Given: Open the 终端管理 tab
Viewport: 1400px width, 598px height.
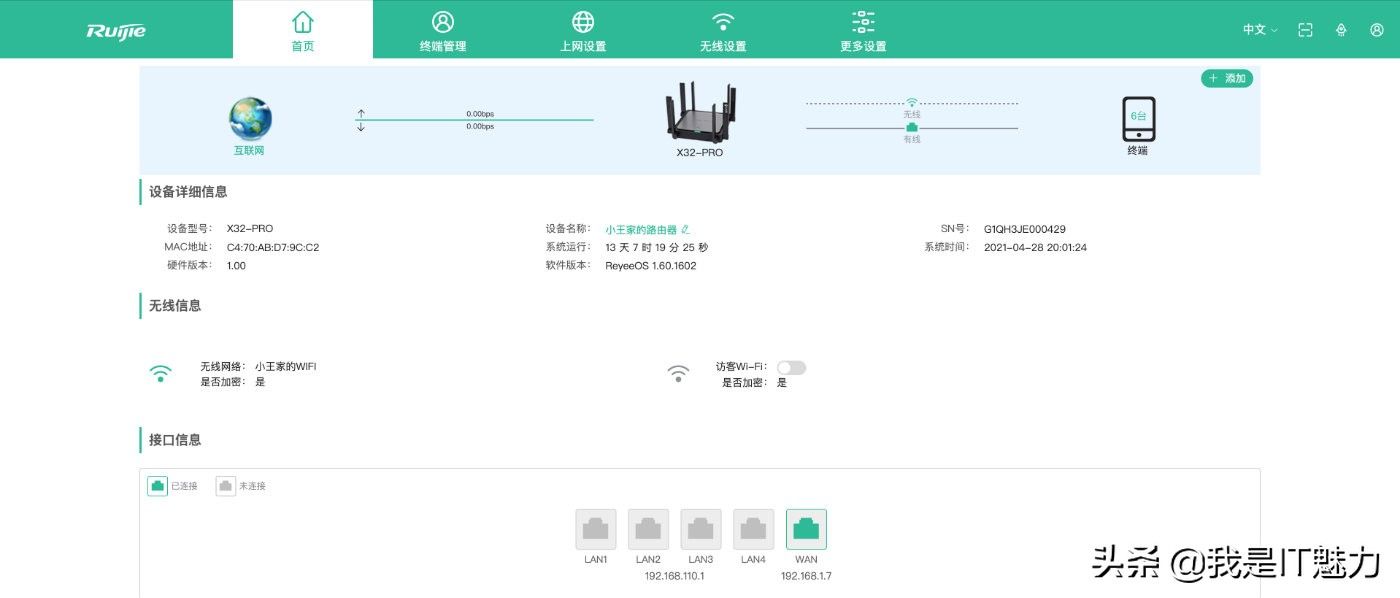Looking at the screenshot, I should tap(442, 31).
